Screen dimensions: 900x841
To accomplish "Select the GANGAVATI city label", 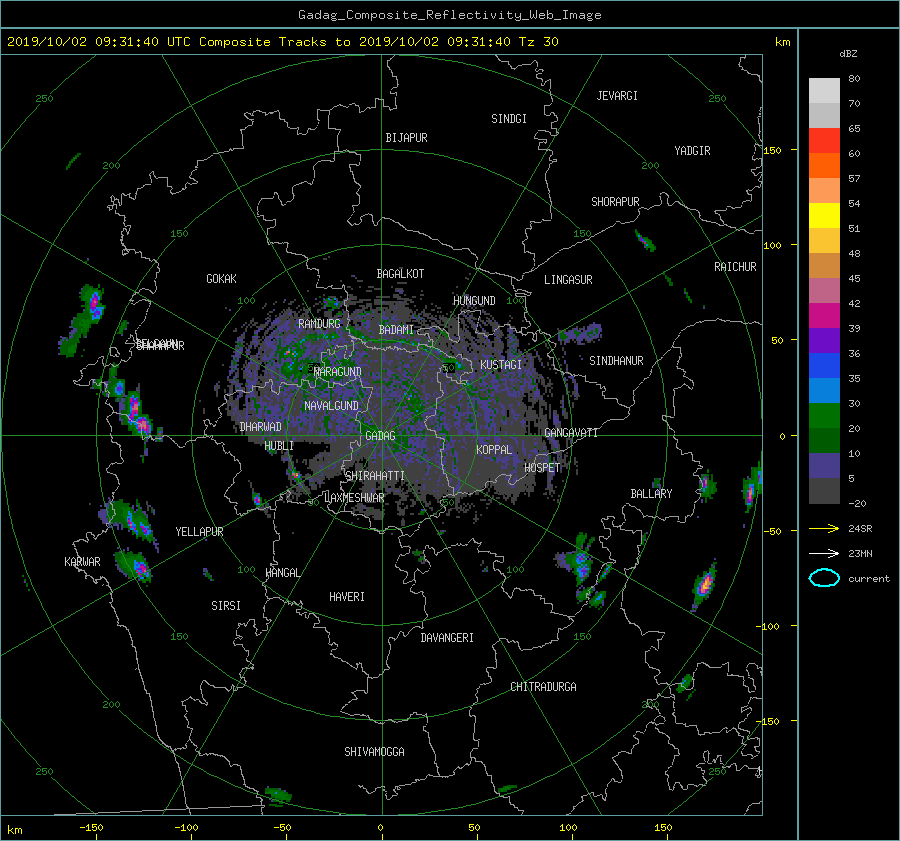I will pyautogui.click(x=571, y=433).
